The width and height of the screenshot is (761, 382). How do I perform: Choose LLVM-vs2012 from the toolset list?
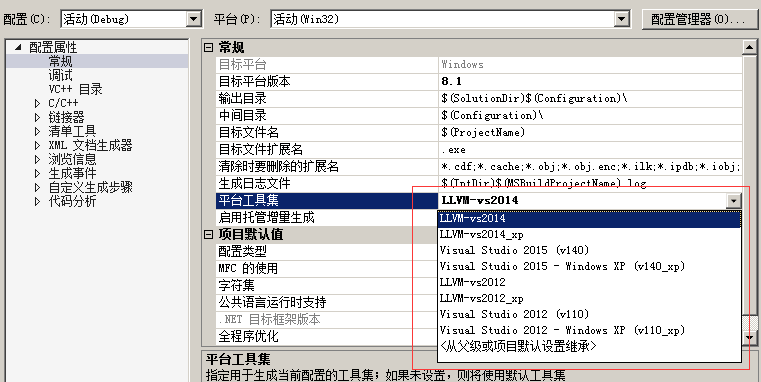click(x=589, y=282)
